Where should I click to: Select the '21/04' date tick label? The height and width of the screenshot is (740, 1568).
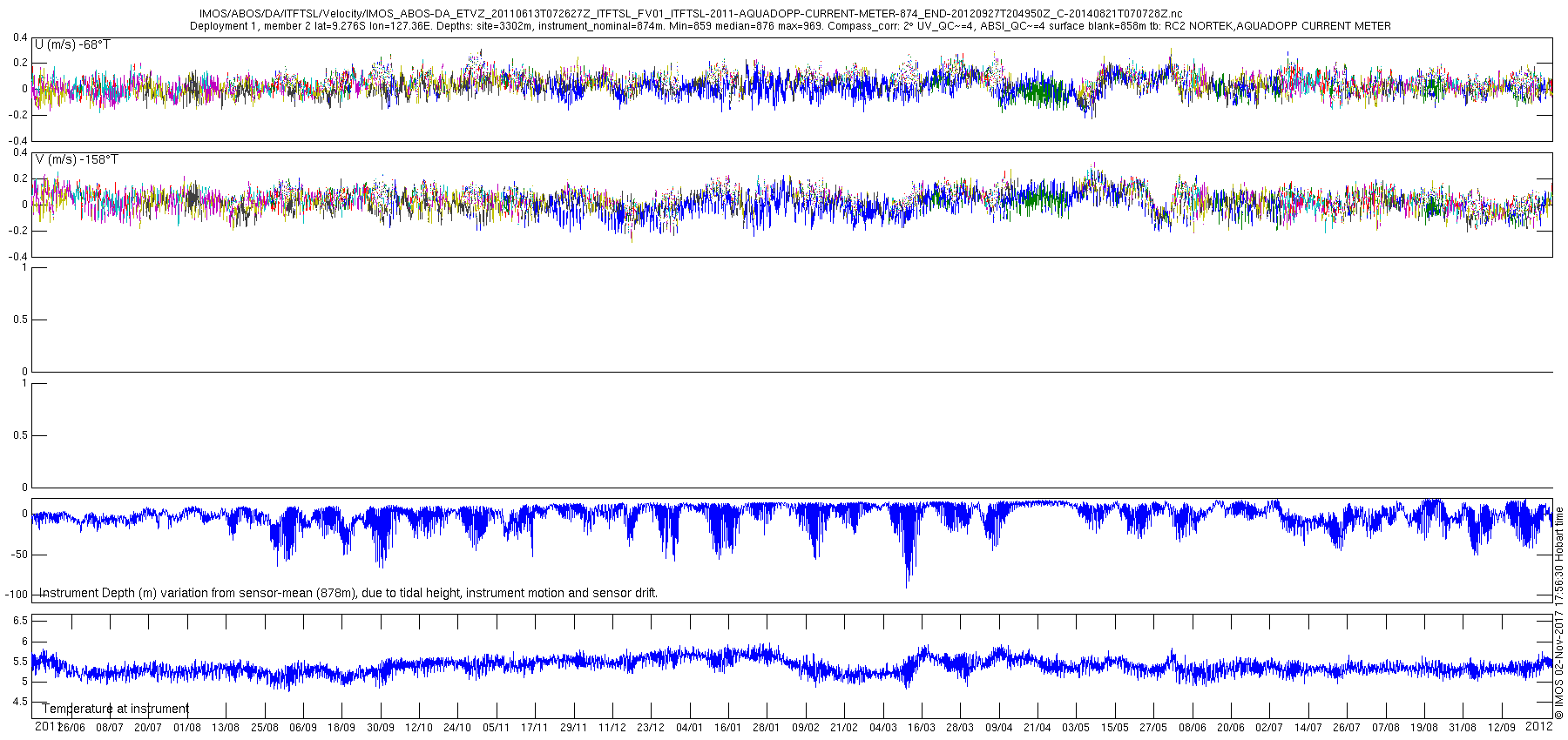point(1037,728)
